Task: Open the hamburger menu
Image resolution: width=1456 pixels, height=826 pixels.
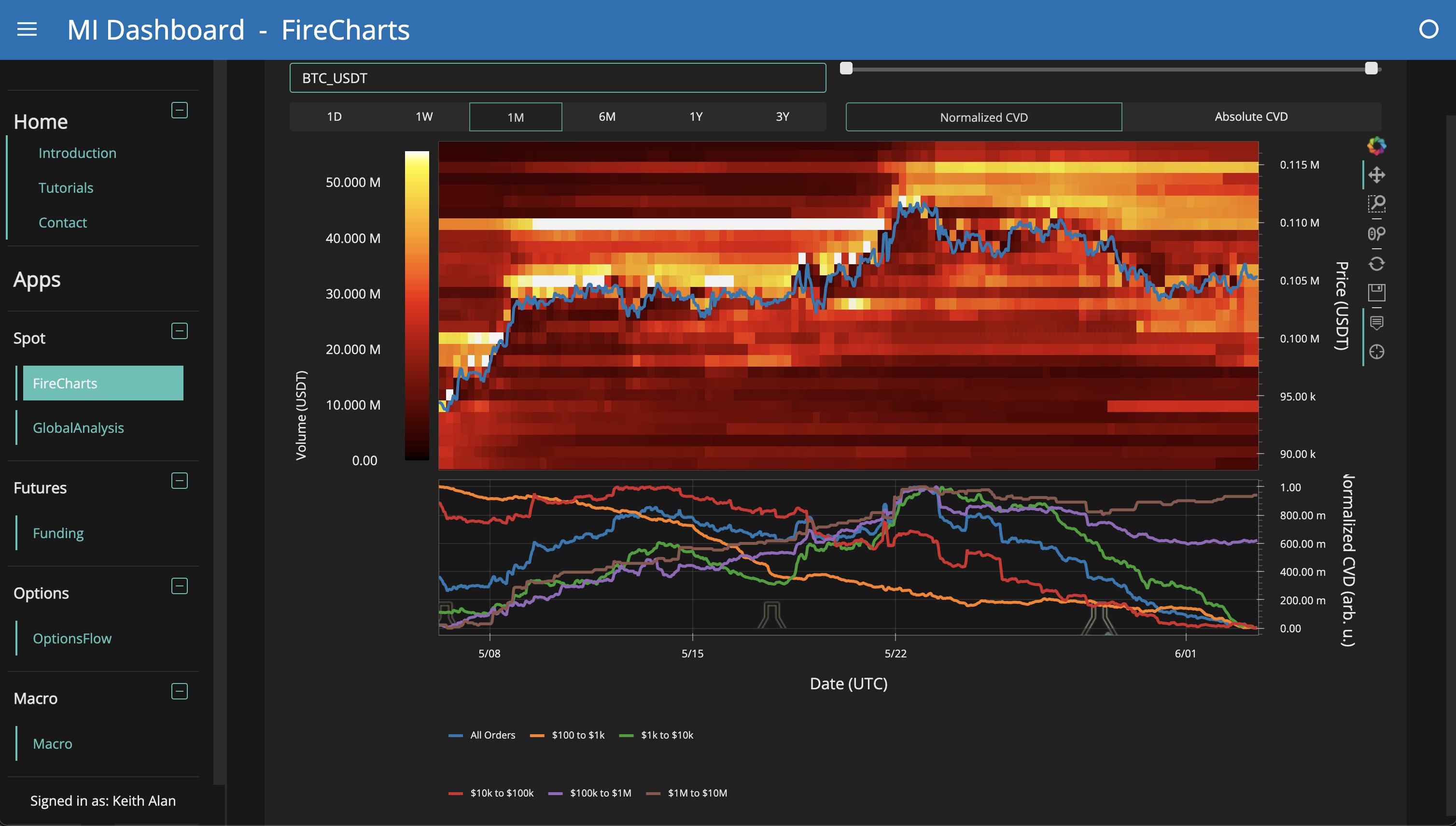Action: (x=27, y=29)
